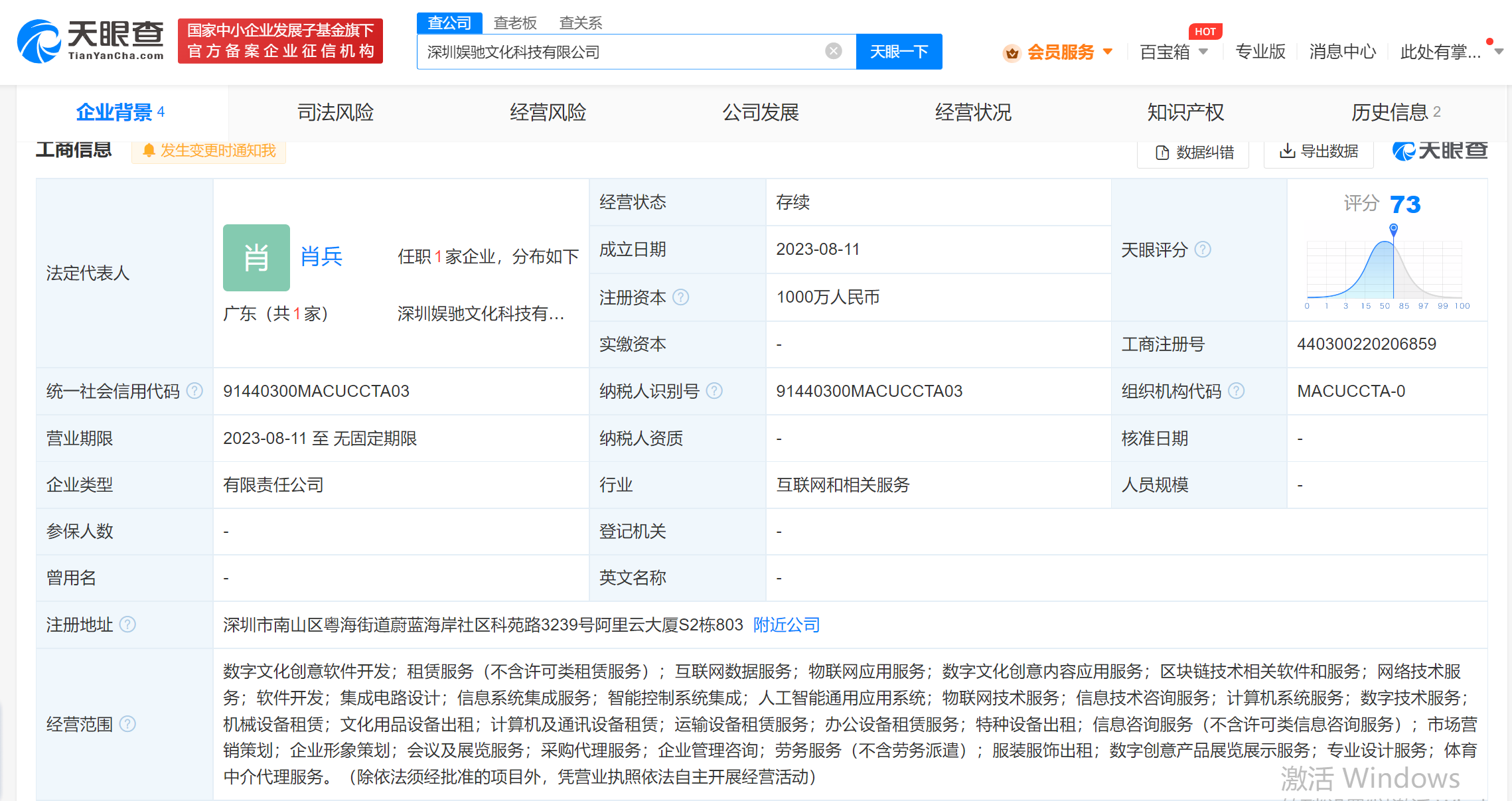The height and width of the screenshot is (801, 1512).
Task: Click the 专业版 link
Action: coord(1260,52)
